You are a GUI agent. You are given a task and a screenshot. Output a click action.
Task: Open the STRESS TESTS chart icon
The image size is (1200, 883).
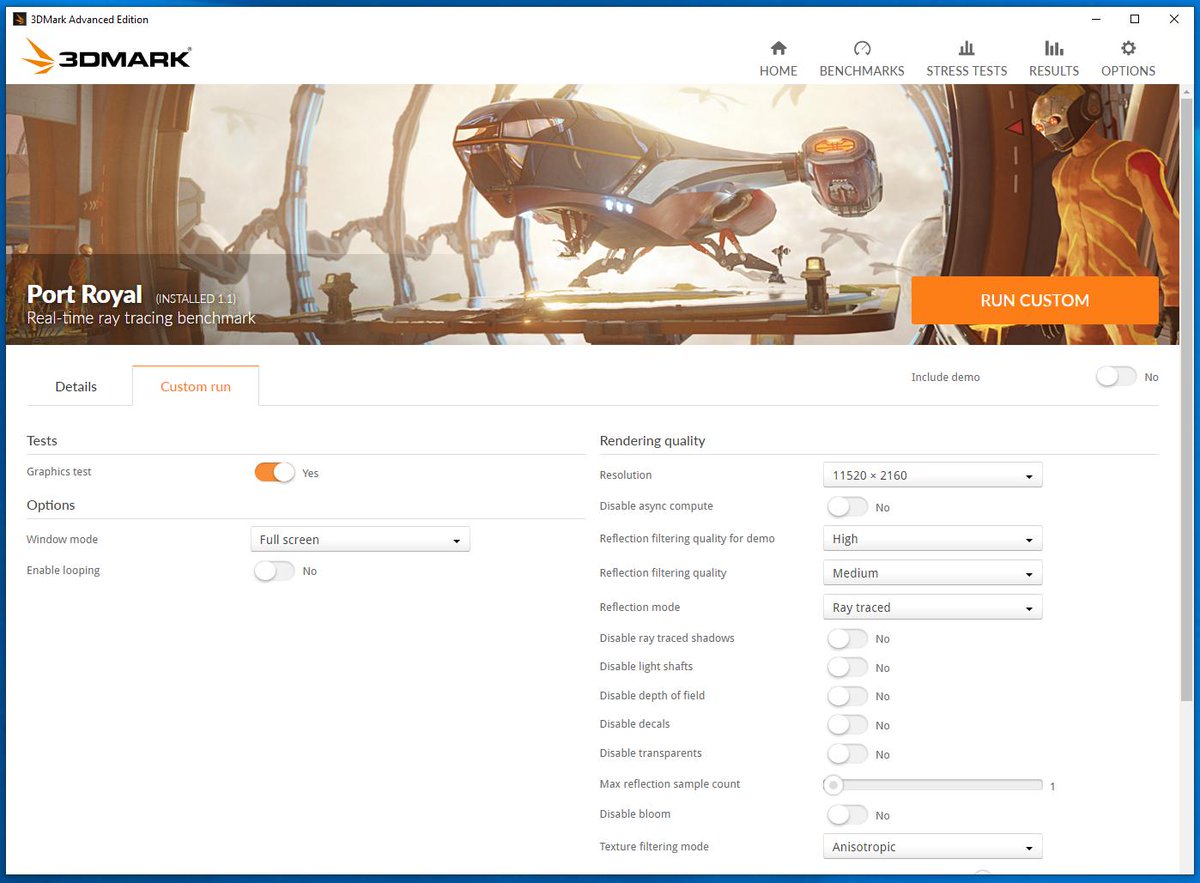point(966,49)
